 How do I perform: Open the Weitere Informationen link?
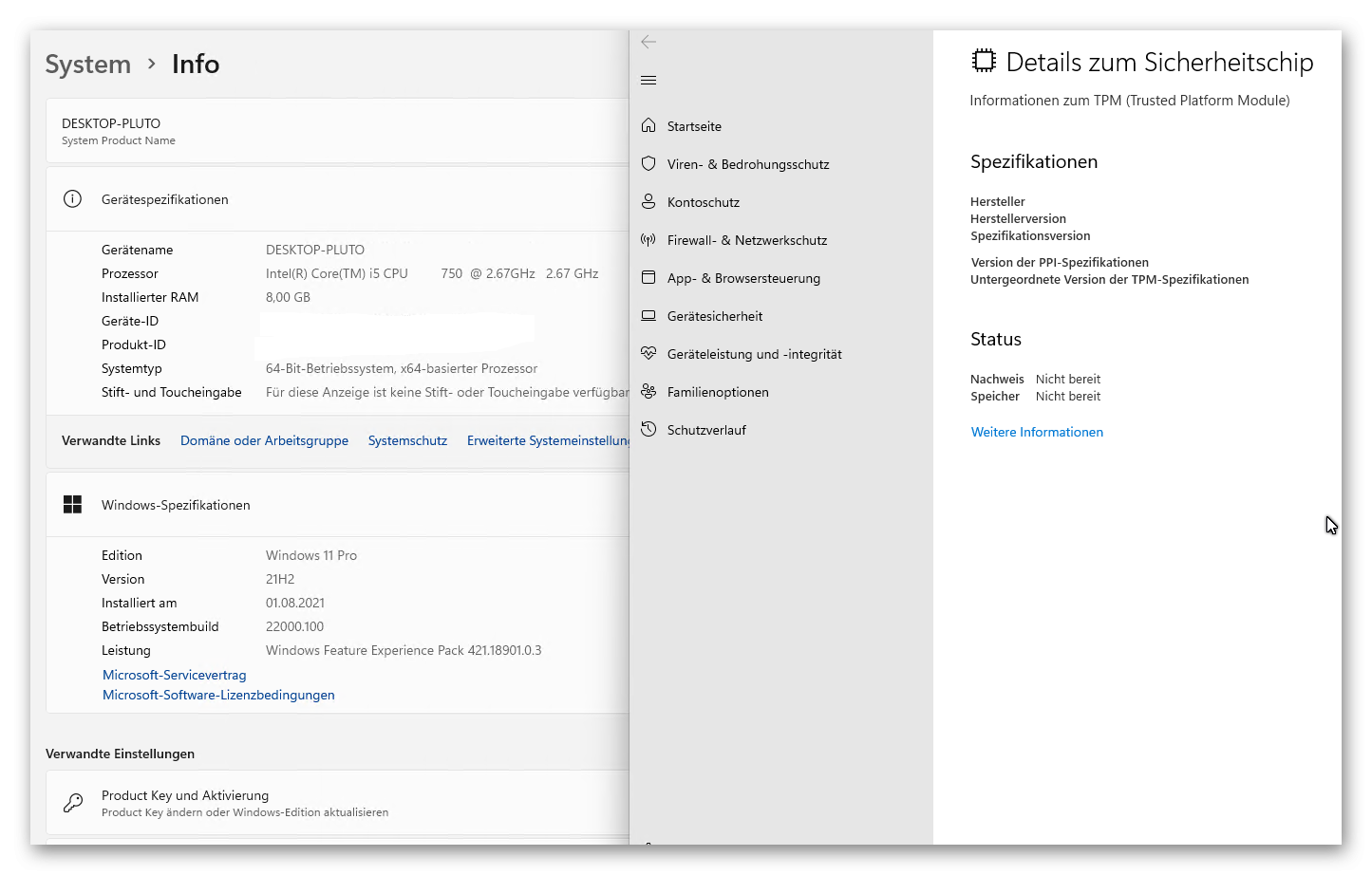[x=1037, y=432]
